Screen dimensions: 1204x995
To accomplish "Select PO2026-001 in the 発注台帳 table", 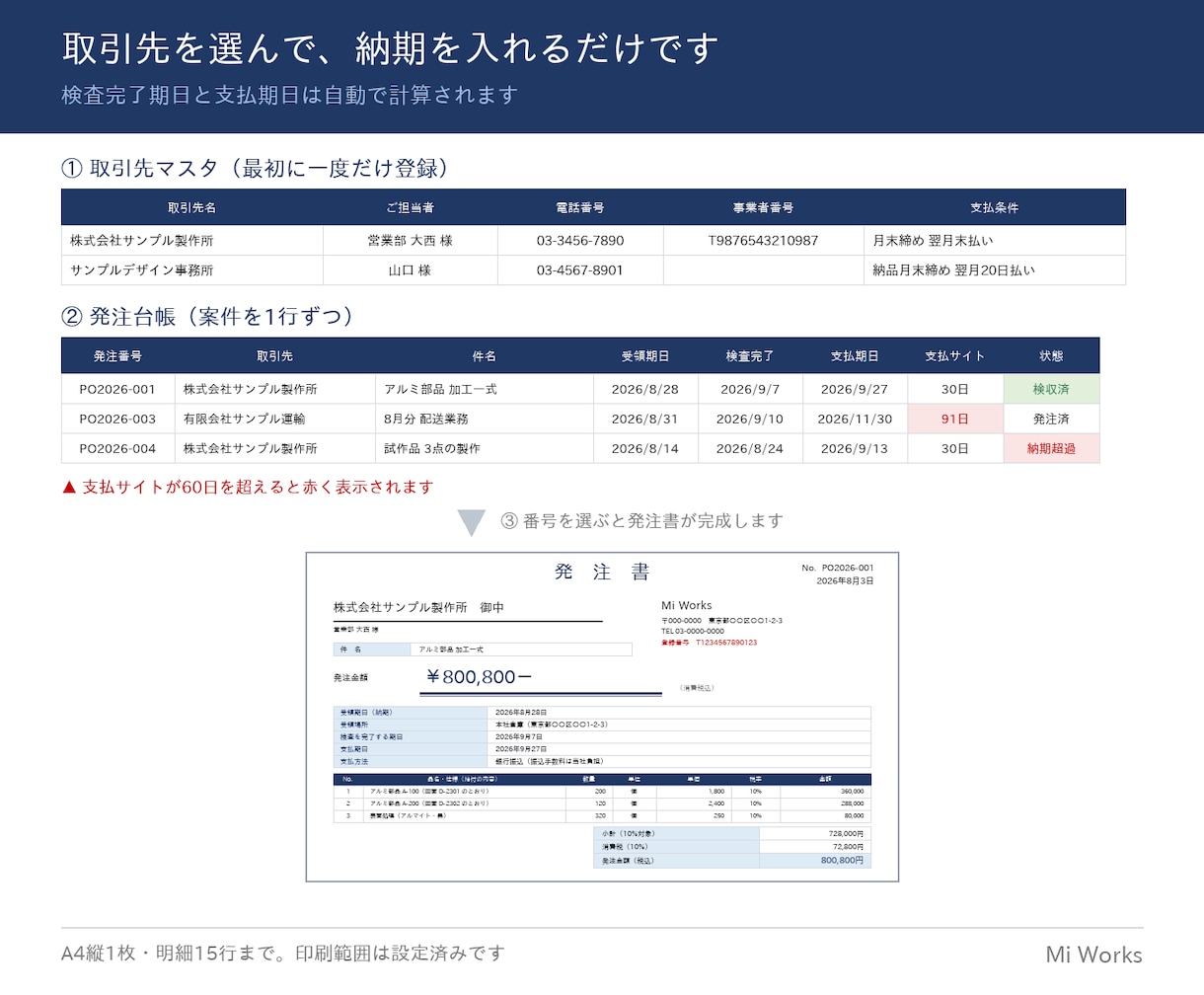I will 118,389.
